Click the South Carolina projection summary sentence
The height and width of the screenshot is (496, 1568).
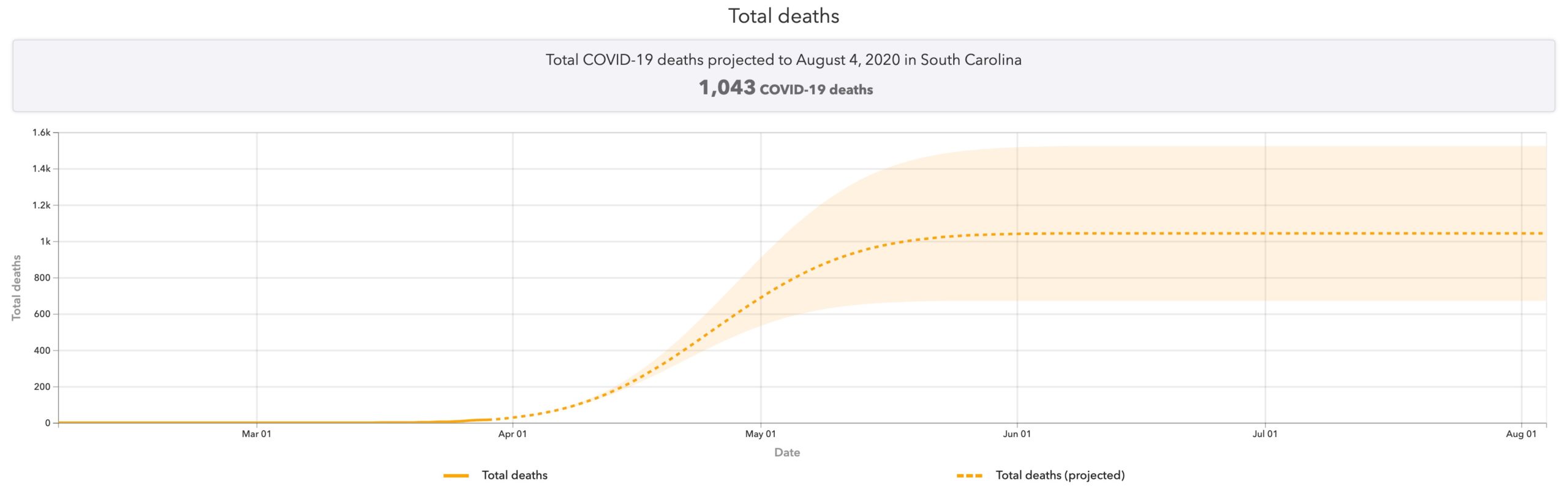[783, 60]
